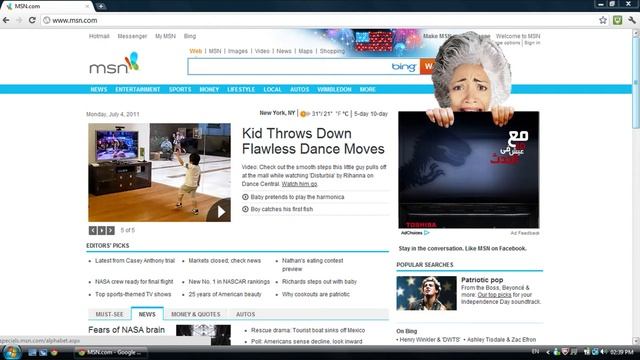This screenshot has height=360, width=640.
Task: Open NASA crew ready for final flight
Action: pyautogui.click(x=134, y=282)
